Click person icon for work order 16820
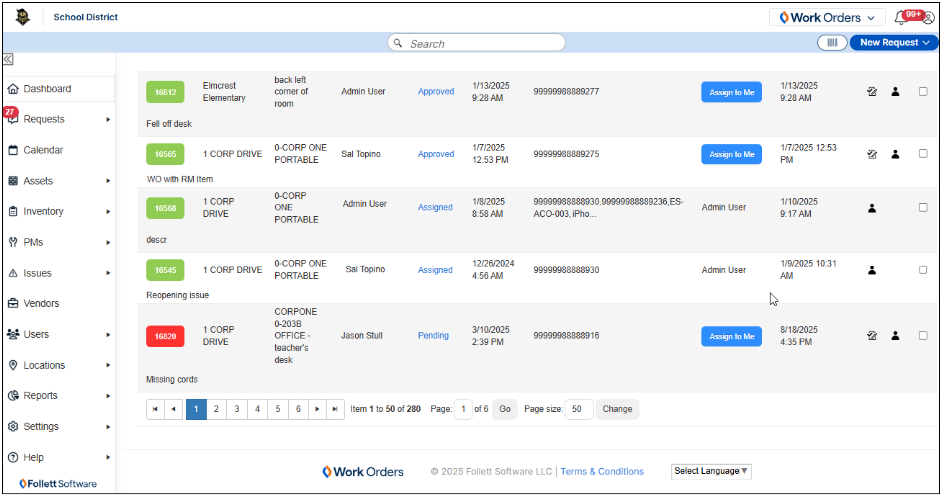Viewport: 942px width, 495px height. pyautogui.click(x=895, y=336)
